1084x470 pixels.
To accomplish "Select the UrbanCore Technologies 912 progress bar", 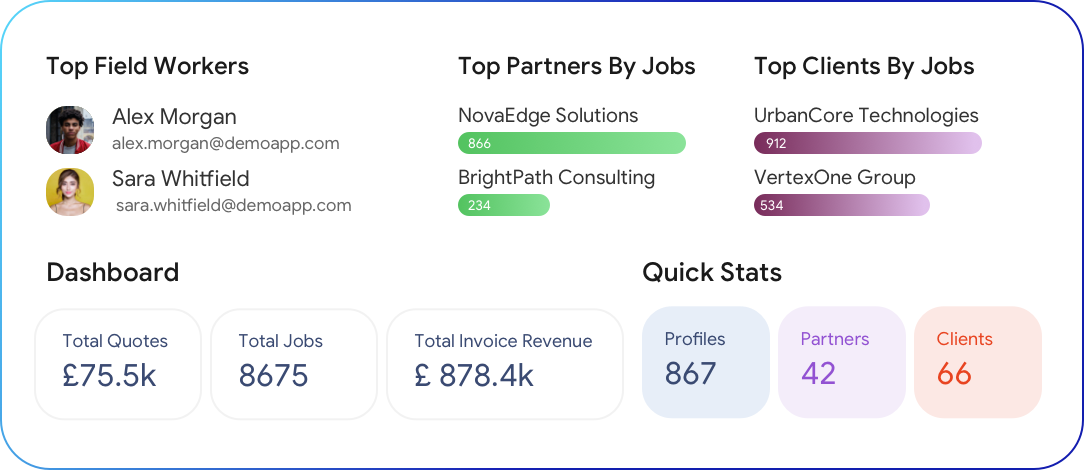I will tap(867, 143).
